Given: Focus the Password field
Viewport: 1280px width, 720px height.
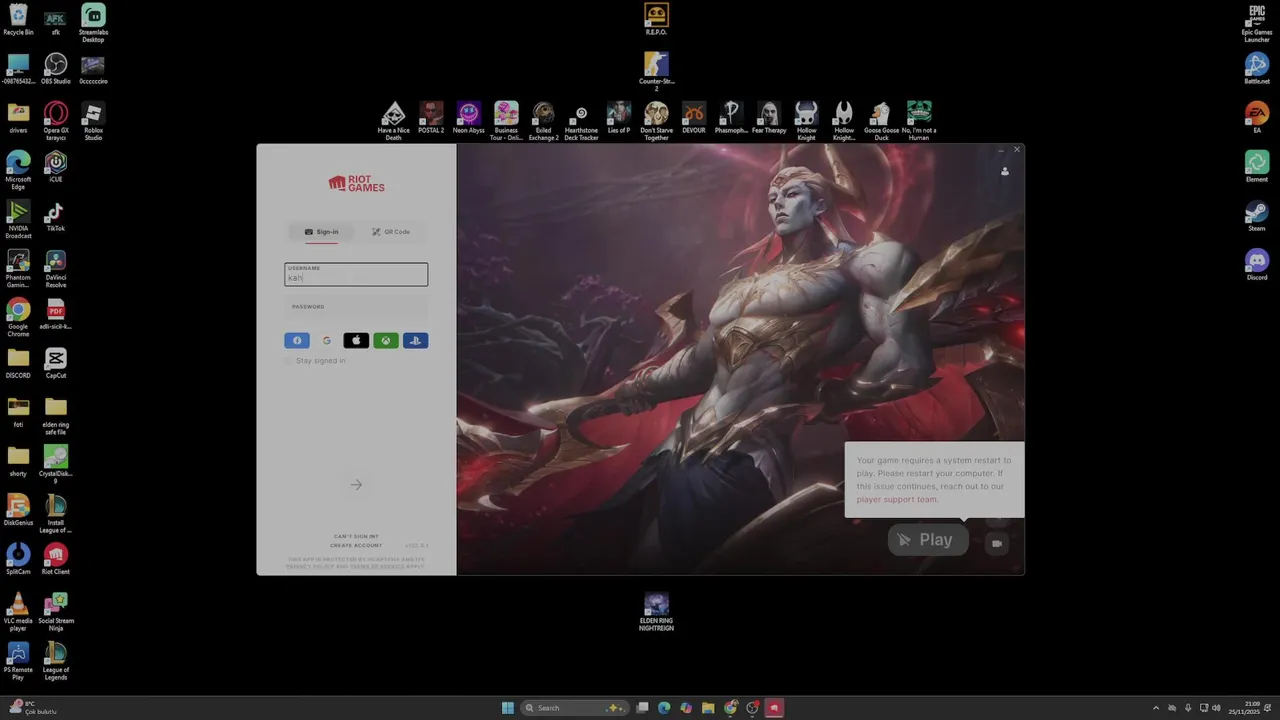Looking at the screenshot, I should (x=356, y=307).
